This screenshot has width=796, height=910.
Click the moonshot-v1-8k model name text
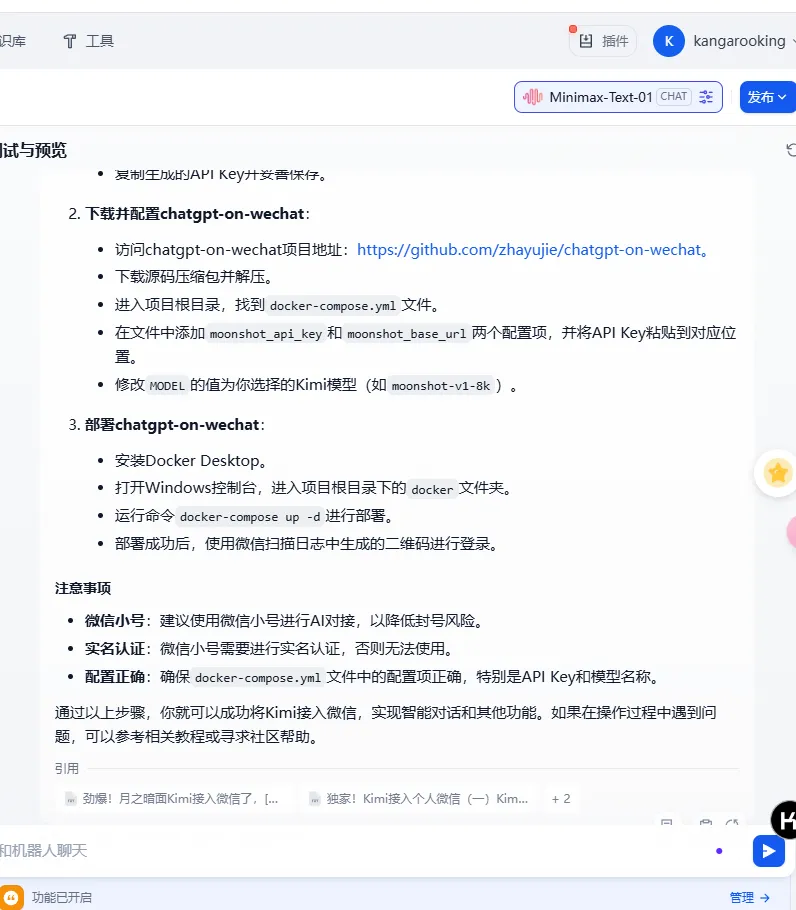point(441,386)
